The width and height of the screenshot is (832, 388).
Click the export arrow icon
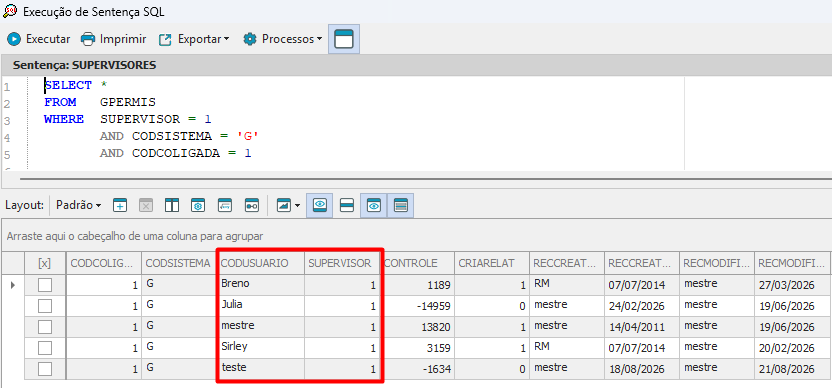166,39
